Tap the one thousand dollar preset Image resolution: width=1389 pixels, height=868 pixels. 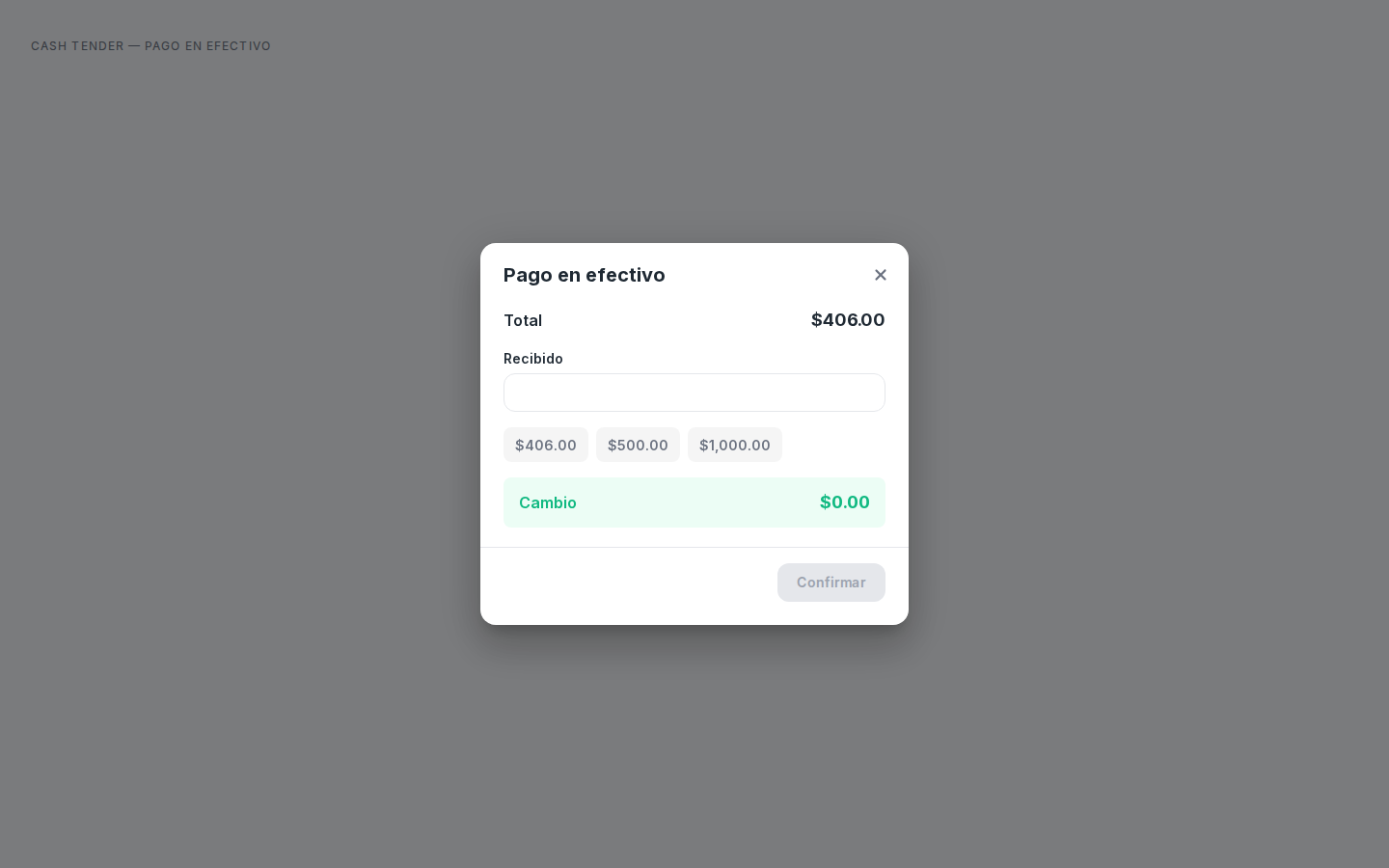pyautogui.click(x=735, y=445)
